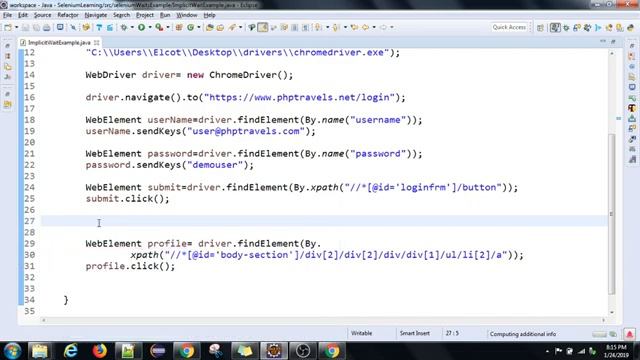
Task: Click on text "profile.click();"
Action: click(130, 266)
